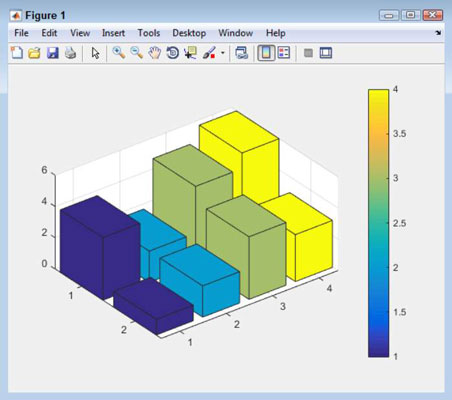
Task: Open the Edit menu
Action: click(49, 33)
